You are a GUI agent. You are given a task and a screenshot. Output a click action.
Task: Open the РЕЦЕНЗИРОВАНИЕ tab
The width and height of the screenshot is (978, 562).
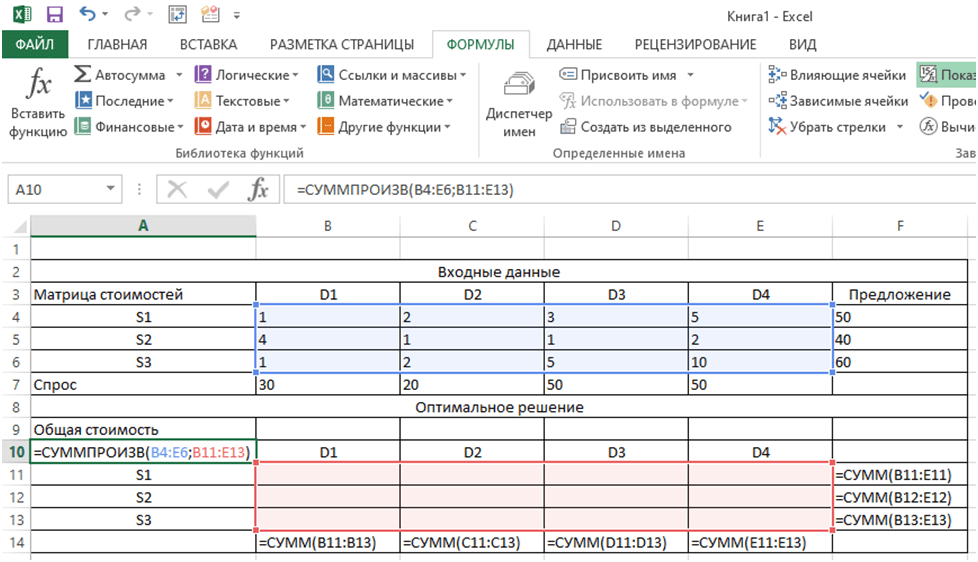point(695,44)
